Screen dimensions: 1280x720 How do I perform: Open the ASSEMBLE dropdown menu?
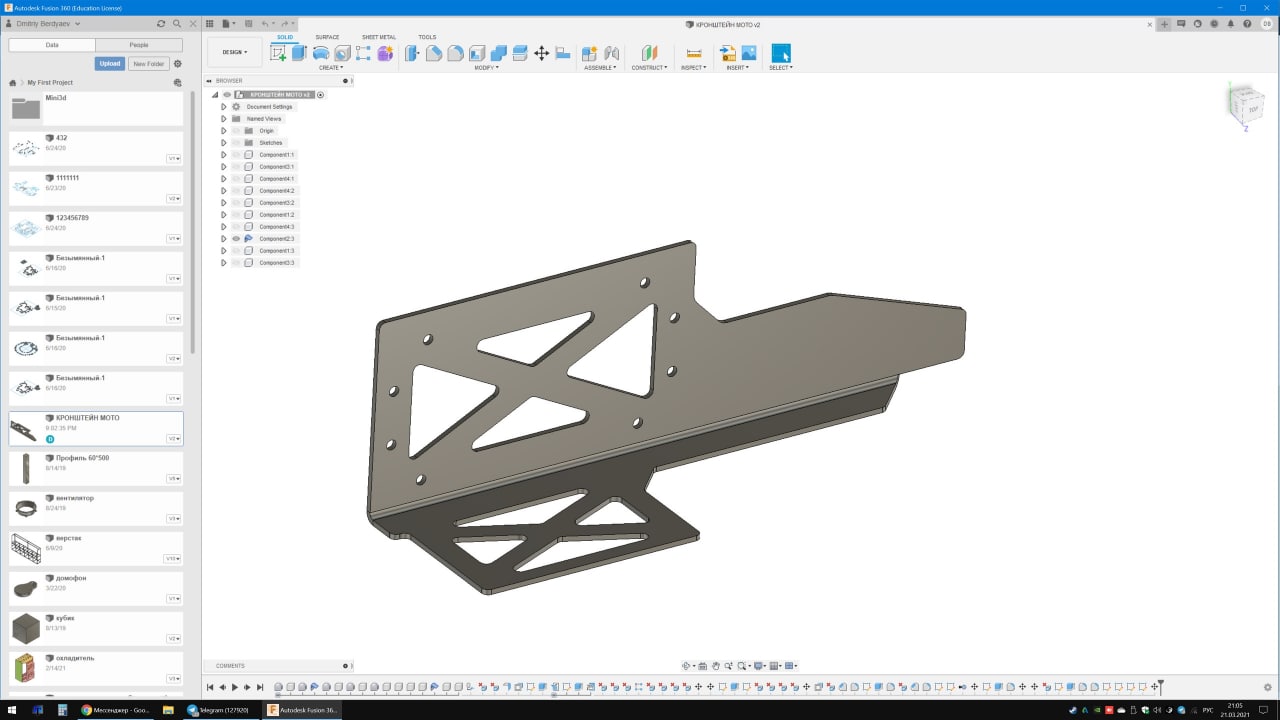pos(601,68)
